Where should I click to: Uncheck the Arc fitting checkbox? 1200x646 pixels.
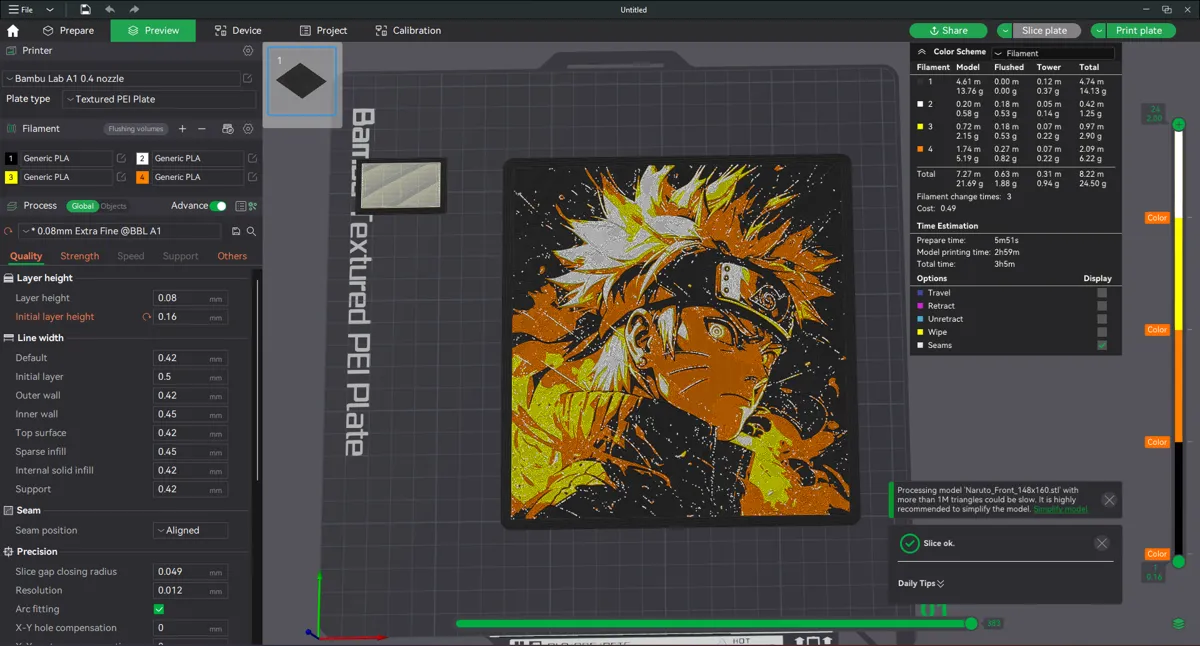point(159,609)
